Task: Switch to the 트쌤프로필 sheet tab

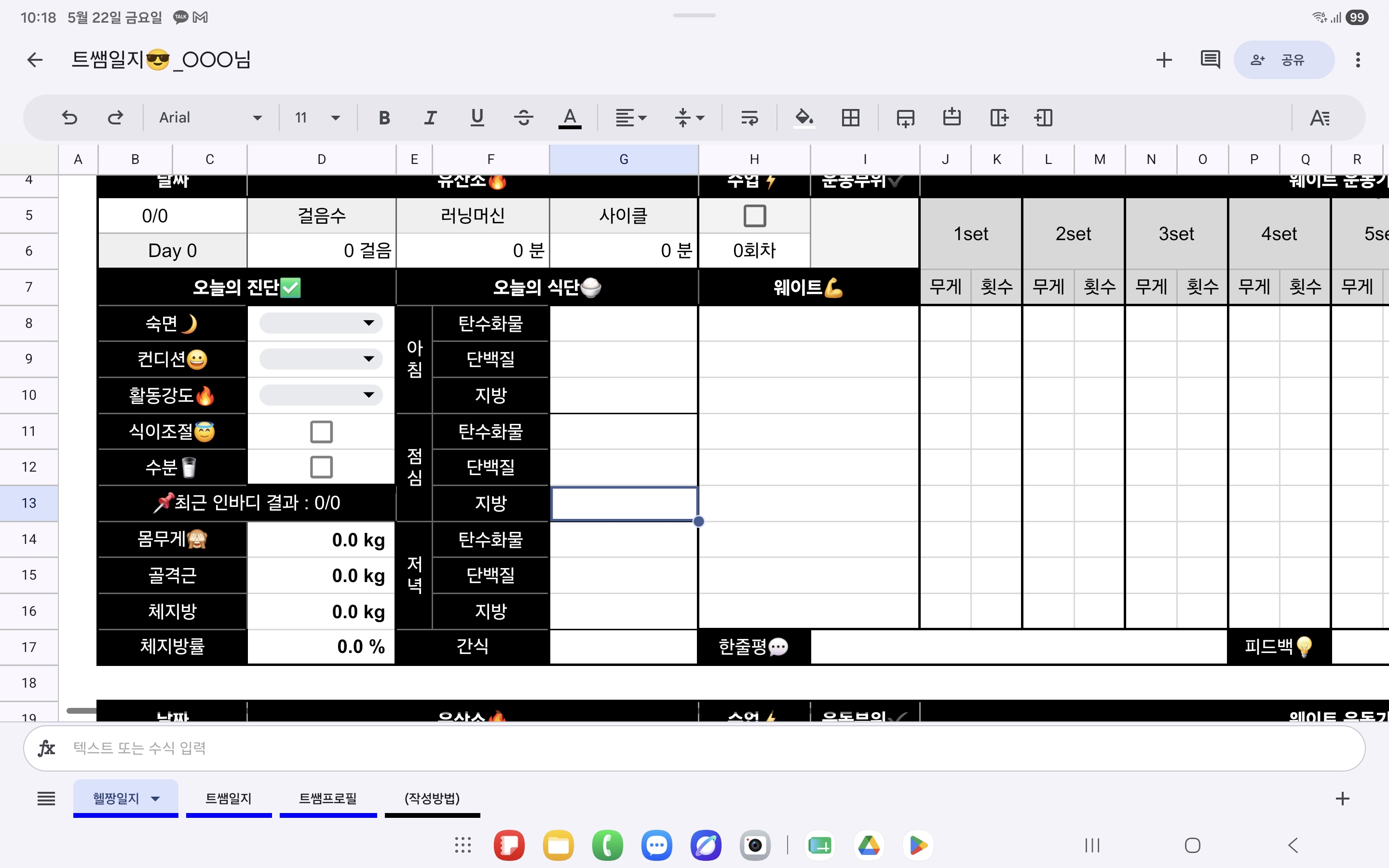Action: coord(328,798)
